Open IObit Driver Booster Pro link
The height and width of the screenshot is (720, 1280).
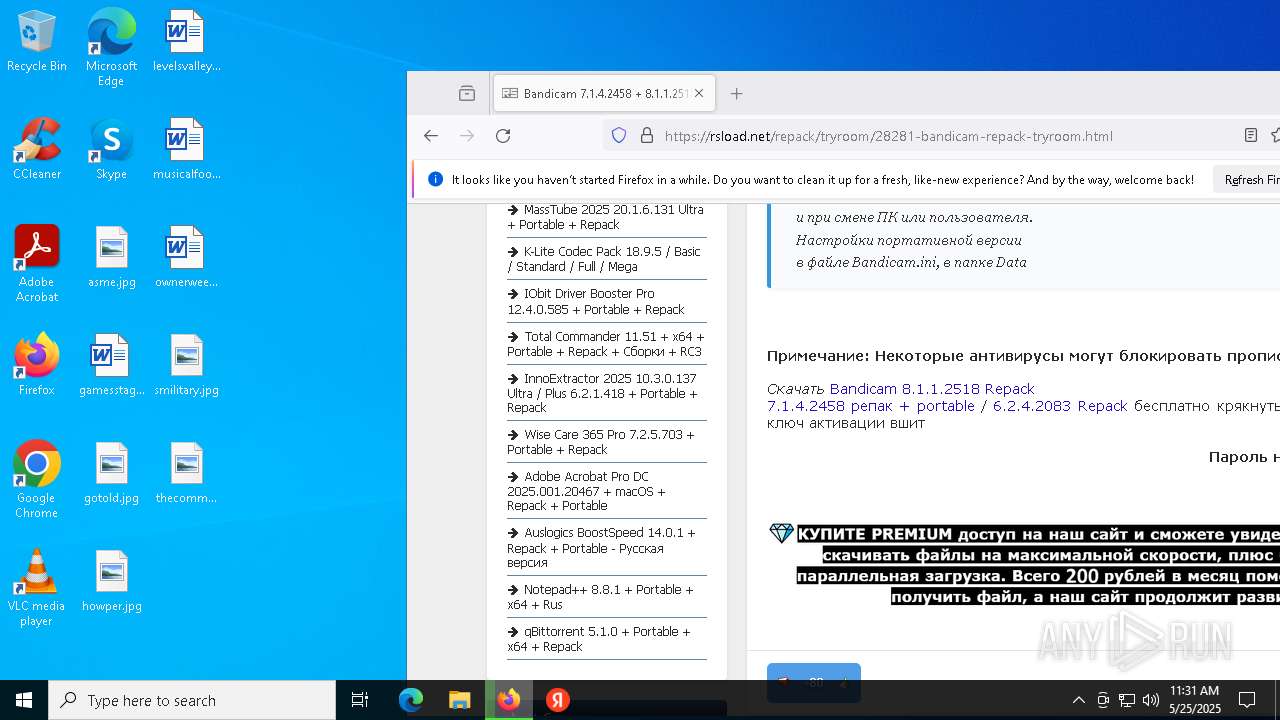(597, 301)
